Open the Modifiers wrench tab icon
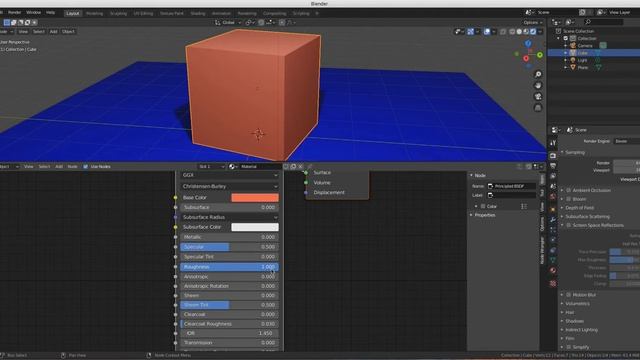640x360 pixels. 553,220
